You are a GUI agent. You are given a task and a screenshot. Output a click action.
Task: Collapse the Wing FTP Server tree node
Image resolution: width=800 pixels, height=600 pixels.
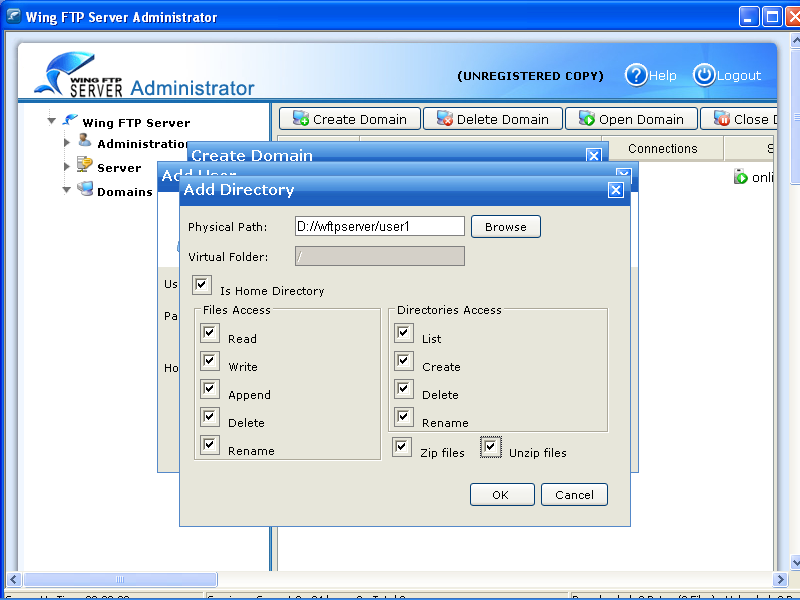pyautogui.click(x=51, y=121)
